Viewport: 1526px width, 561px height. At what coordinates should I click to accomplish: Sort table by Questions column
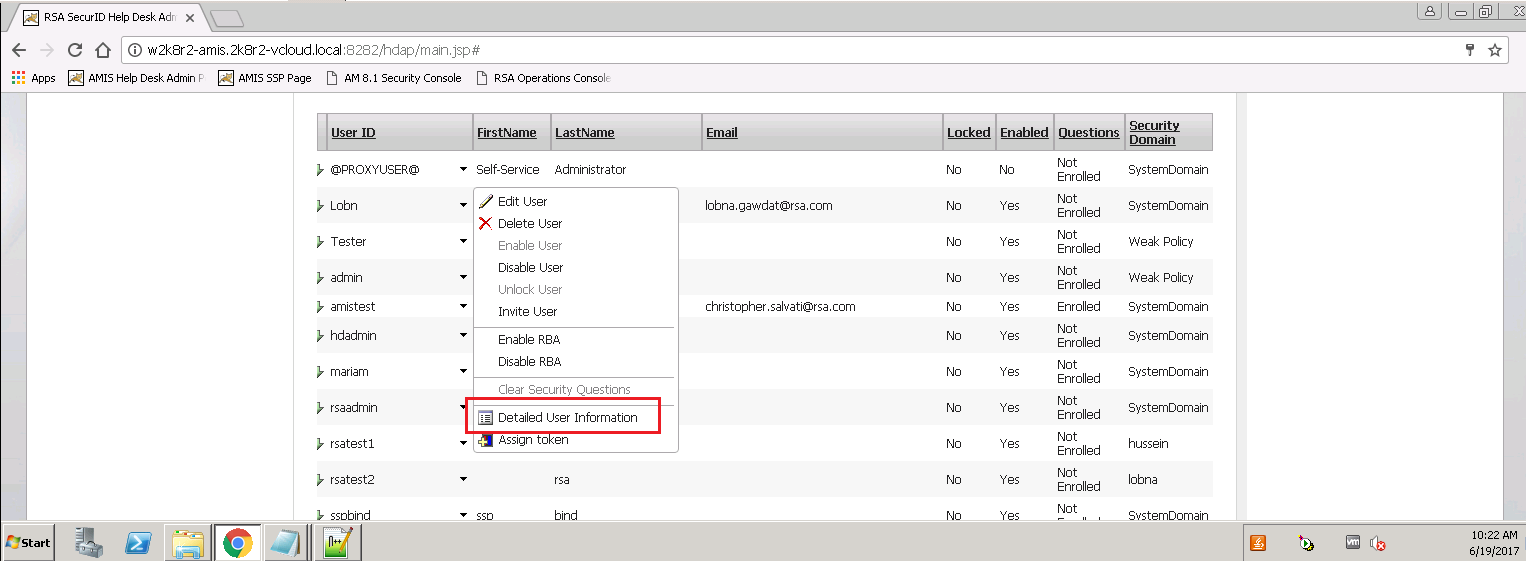coord(1089,132)
